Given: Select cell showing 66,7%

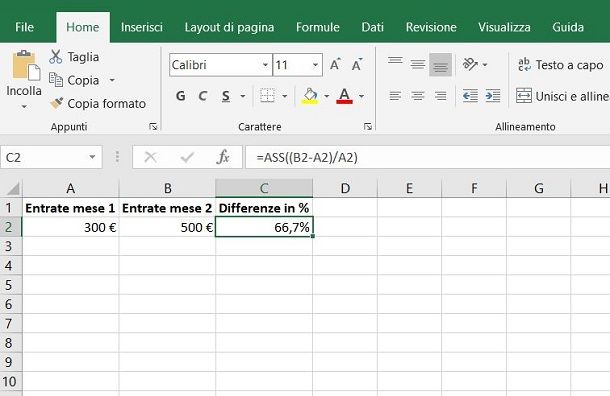Looking at the screenshot, I should 264,227.
